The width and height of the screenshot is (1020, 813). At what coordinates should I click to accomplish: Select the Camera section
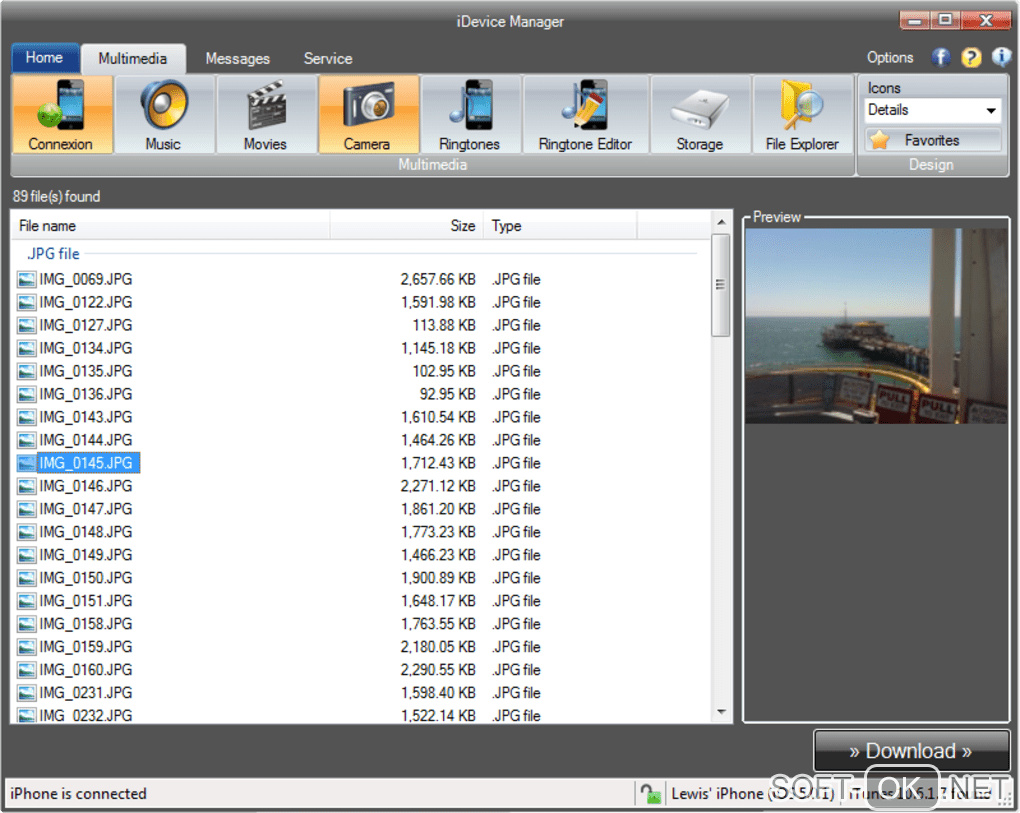pyautogui.click(x=368, y=114)
